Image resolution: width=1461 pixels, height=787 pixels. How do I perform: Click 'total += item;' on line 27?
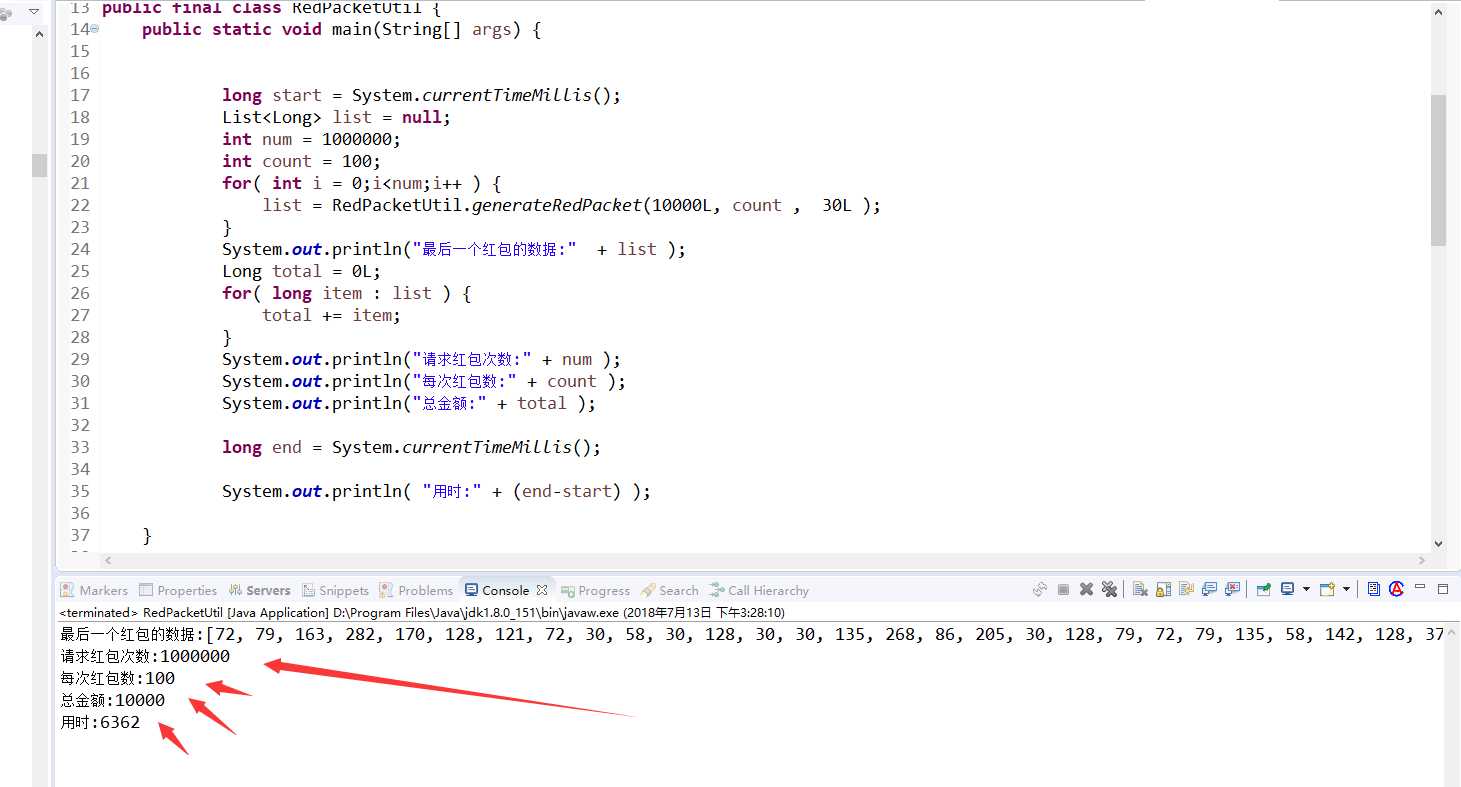[331, 315]
